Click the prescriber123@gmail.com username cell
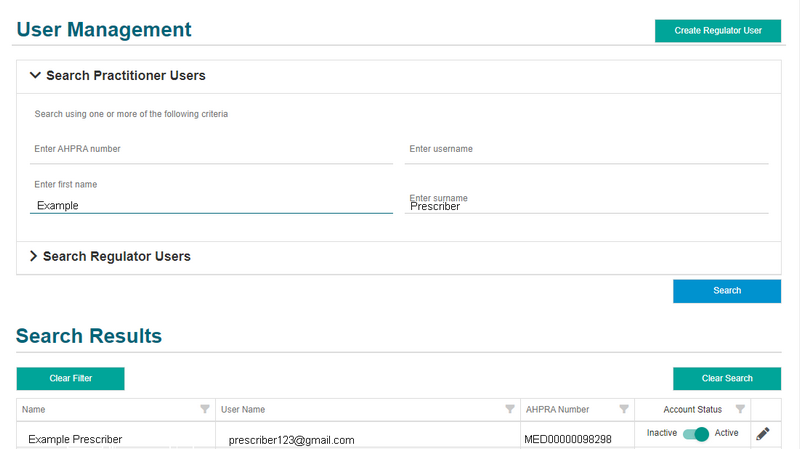Viewport: 800px width, 449px height. [x=291, y=440]
